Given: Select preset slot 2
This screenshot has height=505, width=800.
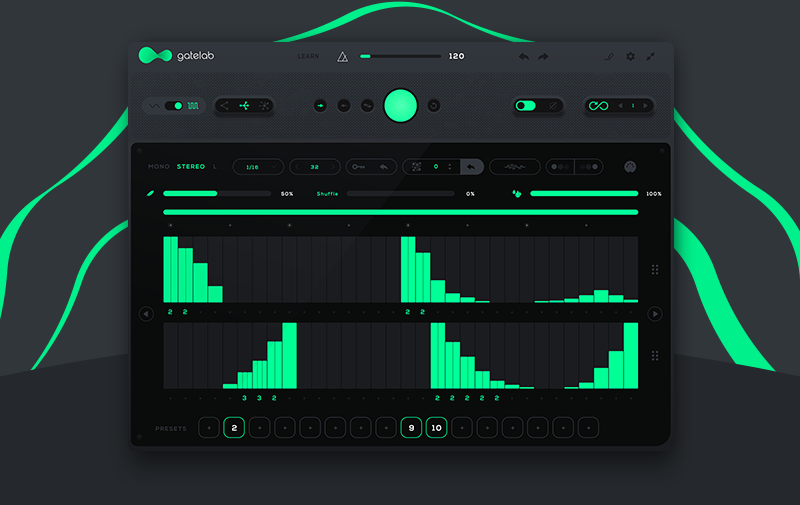Looking at the screenshot, I should pyautogui.click(x=234, y=428).
